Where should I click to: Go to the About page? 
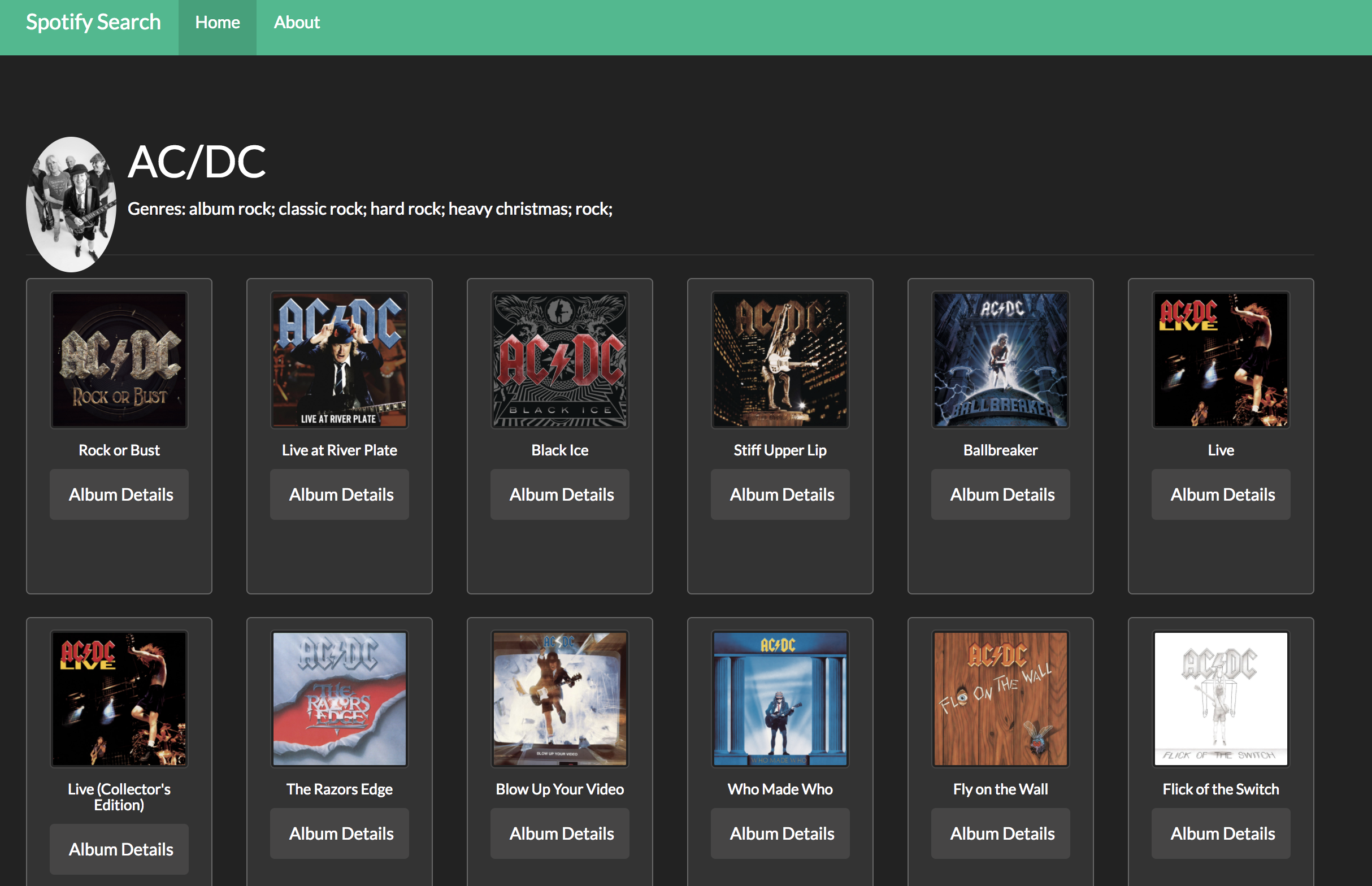pos(296,23)
